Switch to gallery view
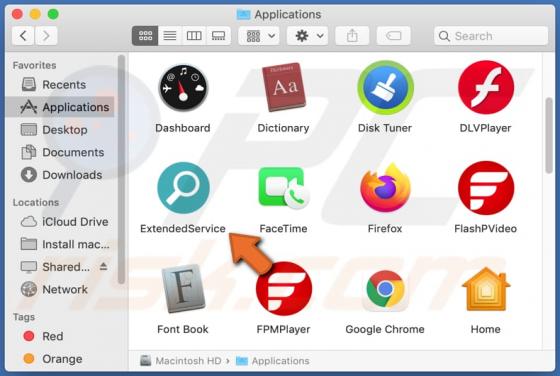 (x=218, y=36)
